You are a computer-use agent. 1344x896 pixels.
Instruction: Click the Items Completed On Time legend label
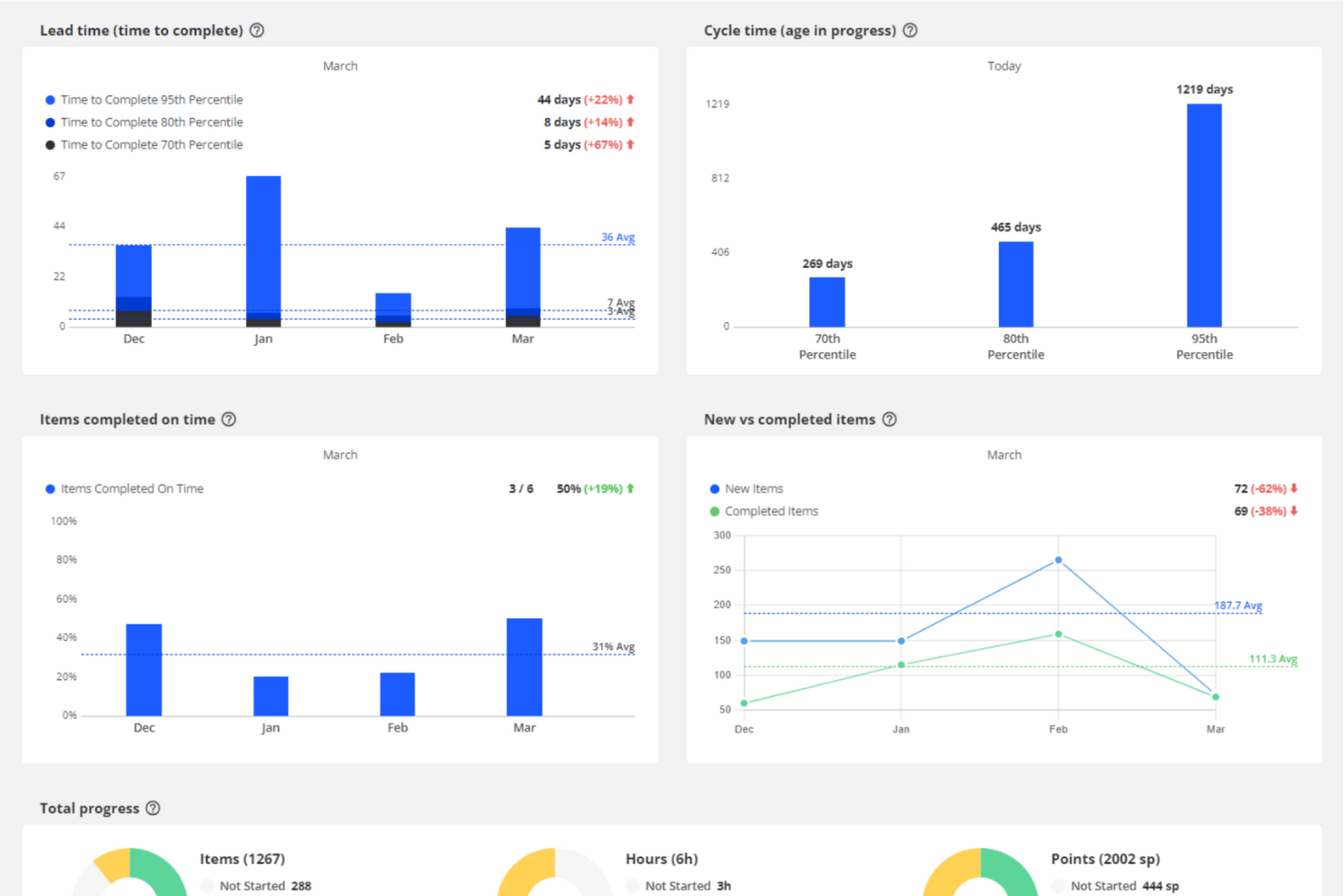(132, 488)
